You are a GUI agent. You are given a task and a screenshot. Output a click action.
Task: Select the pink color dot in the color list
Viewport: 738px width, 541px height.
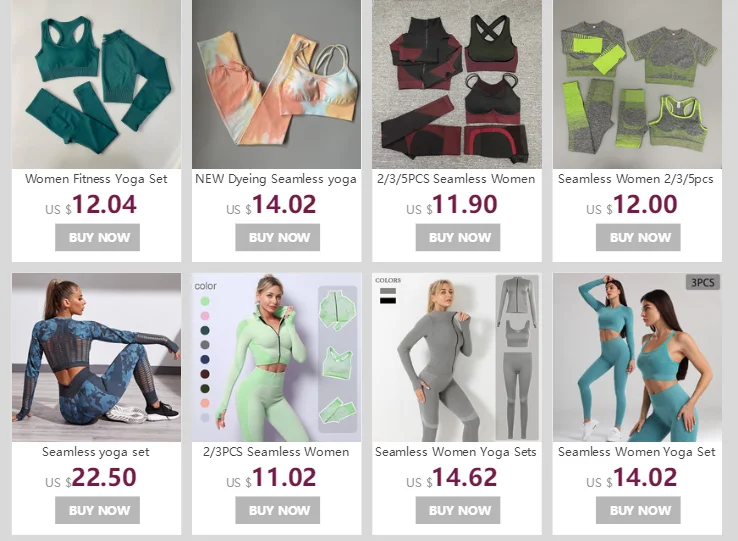pos(205,315)
